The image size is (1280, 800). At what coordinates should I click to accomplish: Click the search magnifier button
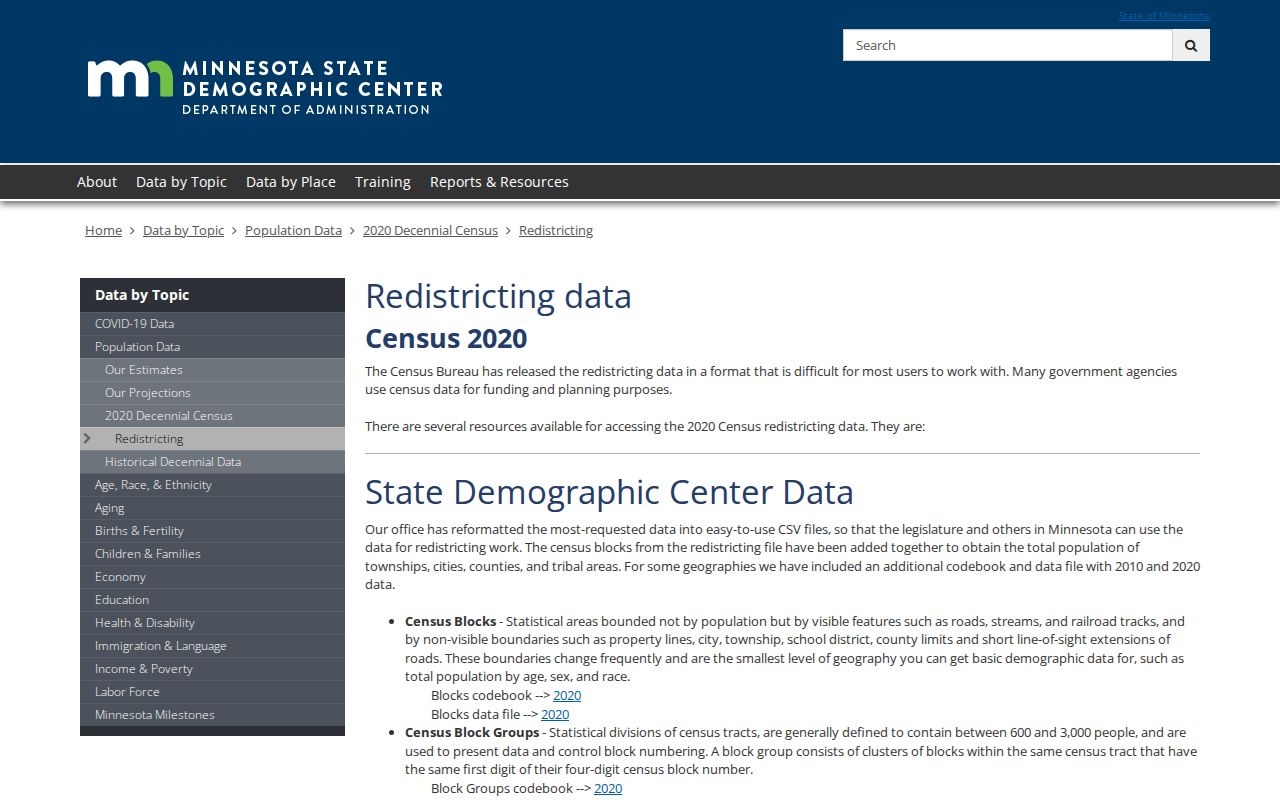(1191, 45)
